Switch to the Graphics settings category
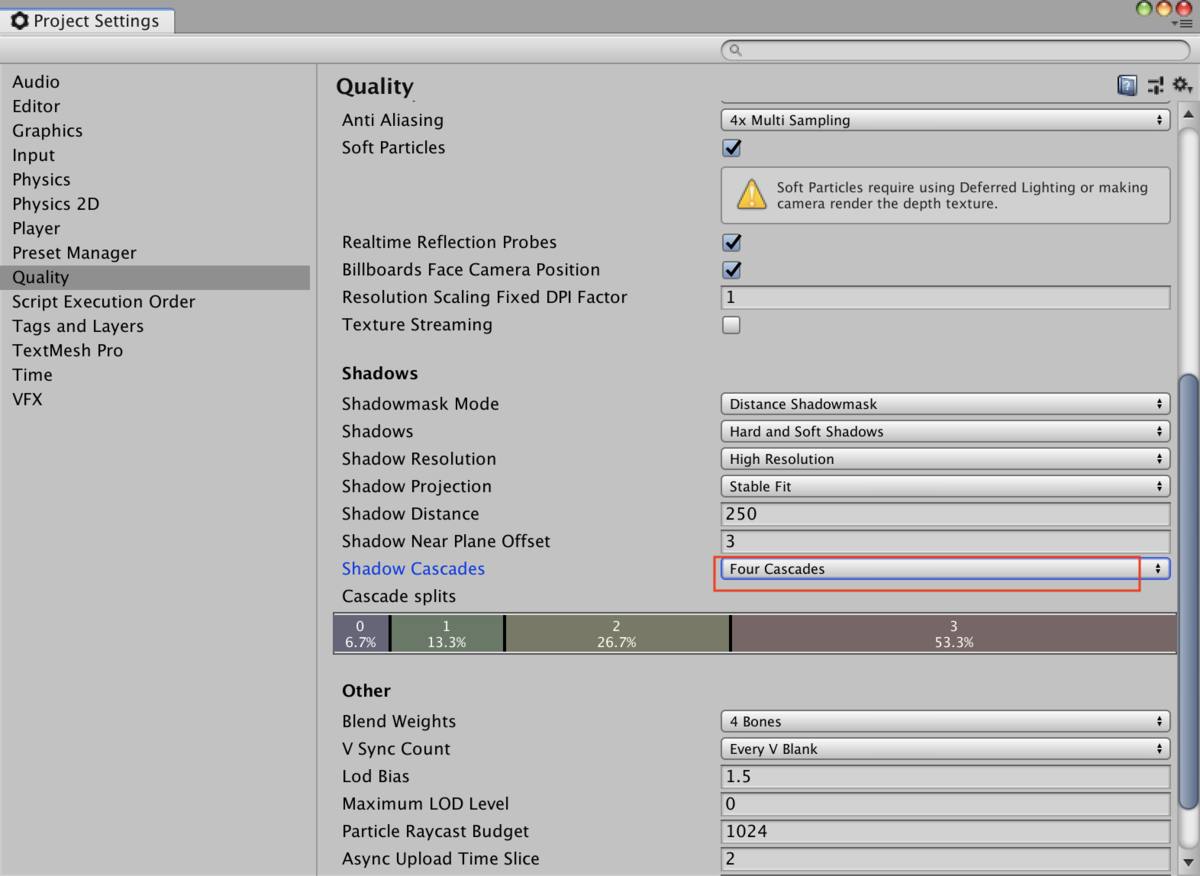 pyautogui.click(x=47, y=130)
